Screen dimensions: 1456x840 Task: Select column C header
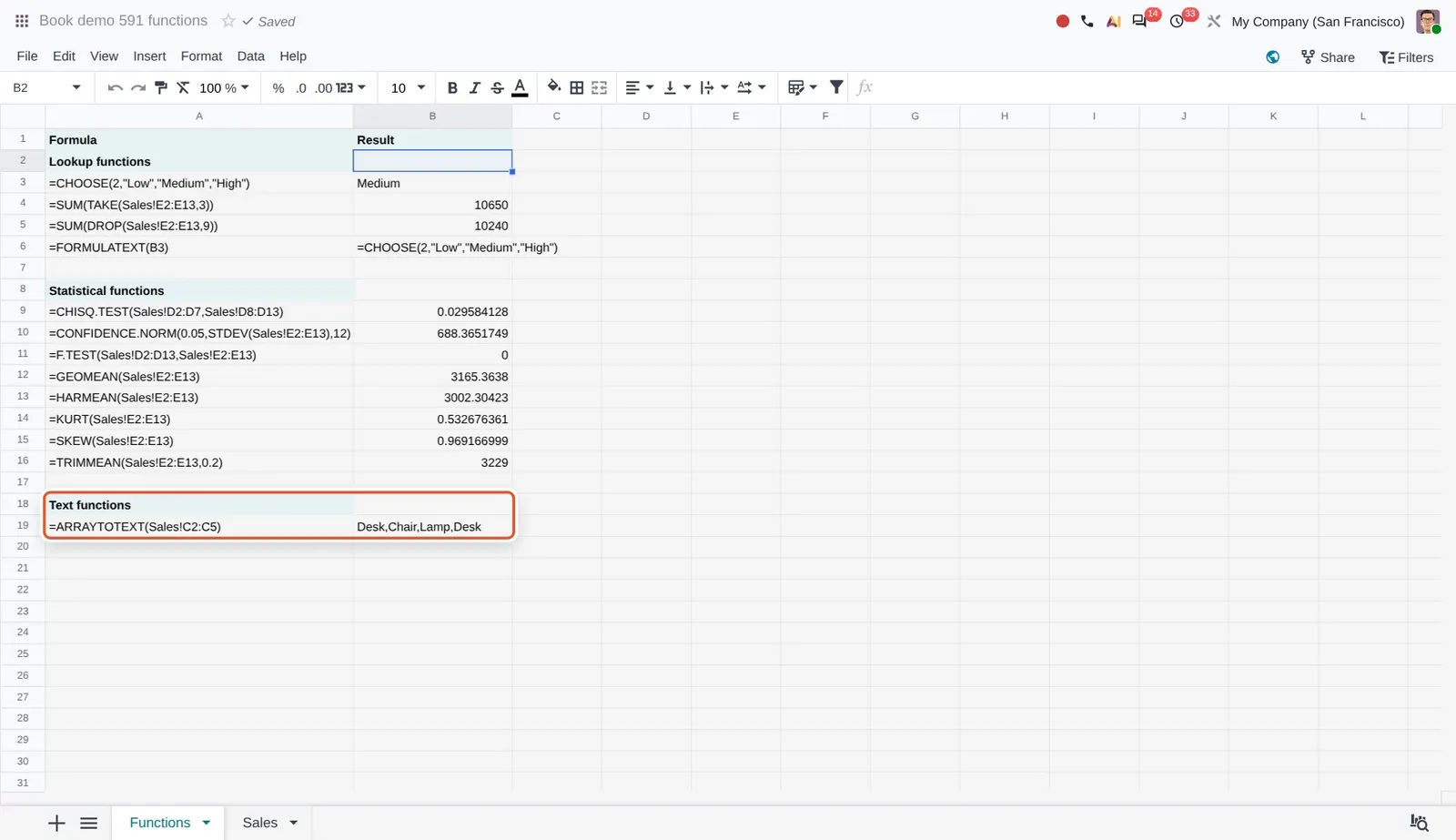point(556,116)
